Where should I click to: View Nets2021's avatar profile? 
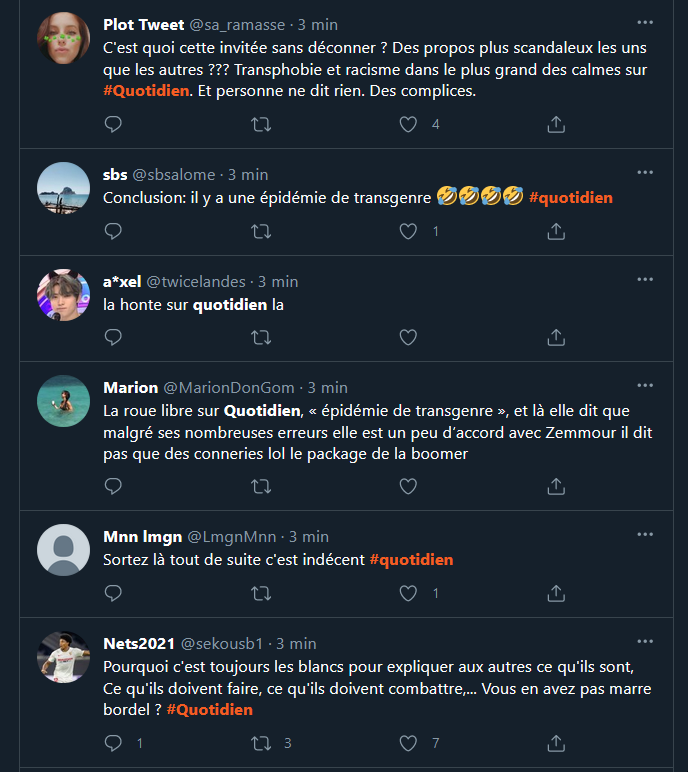point(64,657)
